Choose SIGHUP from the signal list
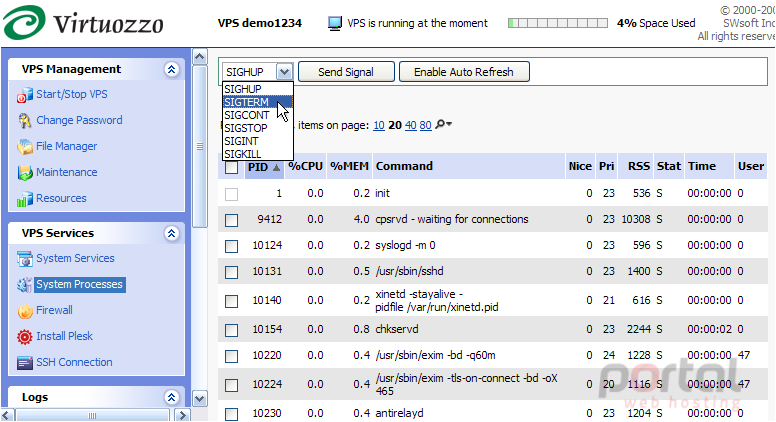 click(x=258, y=89)
